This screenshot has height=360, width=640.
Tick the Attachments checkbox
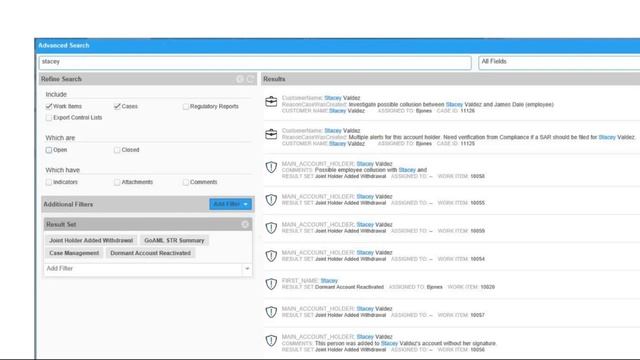click(117, 182)
